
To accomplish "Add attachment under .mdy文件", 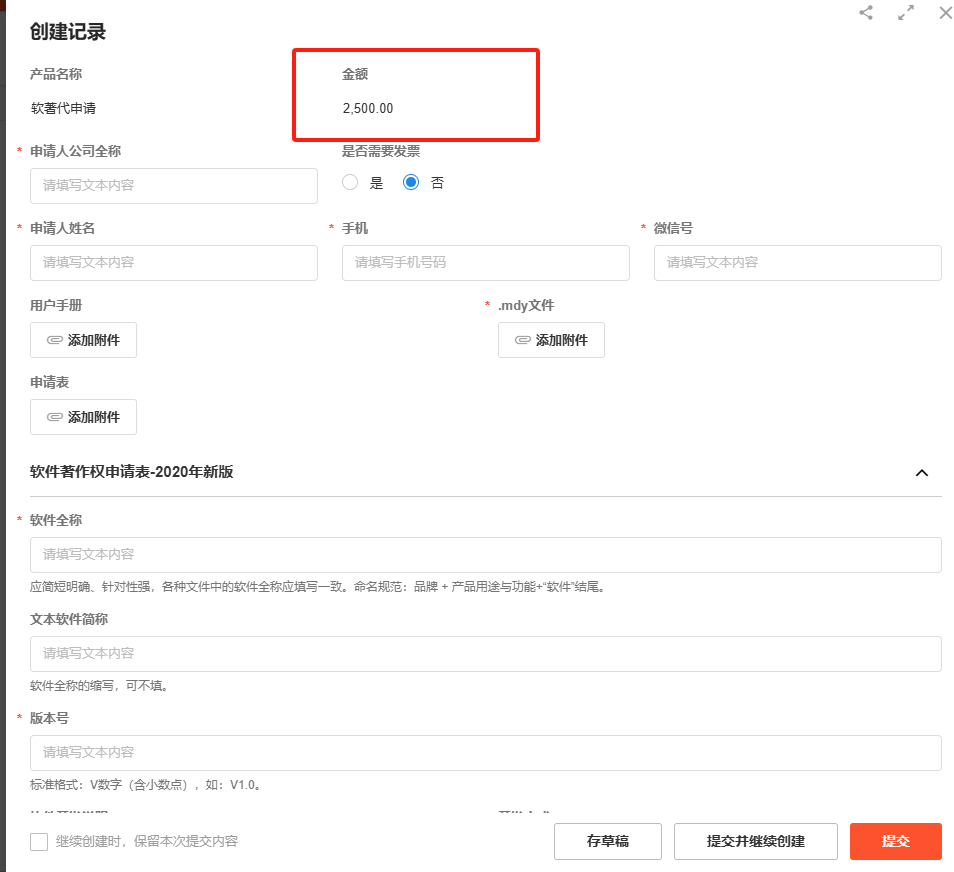I will pyautogui.click(x=551, y=340).
